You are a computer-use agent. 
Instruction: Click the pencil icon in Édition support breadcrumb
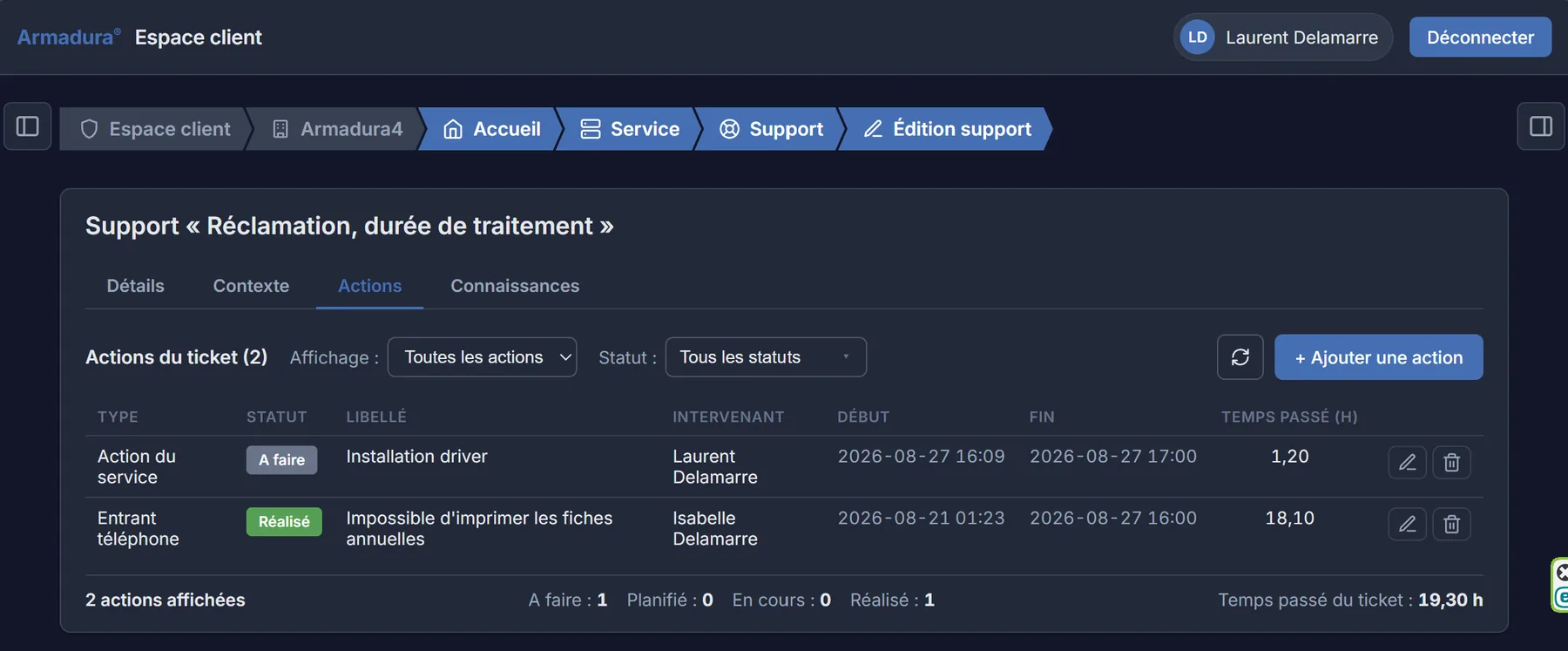coord(873,129)
